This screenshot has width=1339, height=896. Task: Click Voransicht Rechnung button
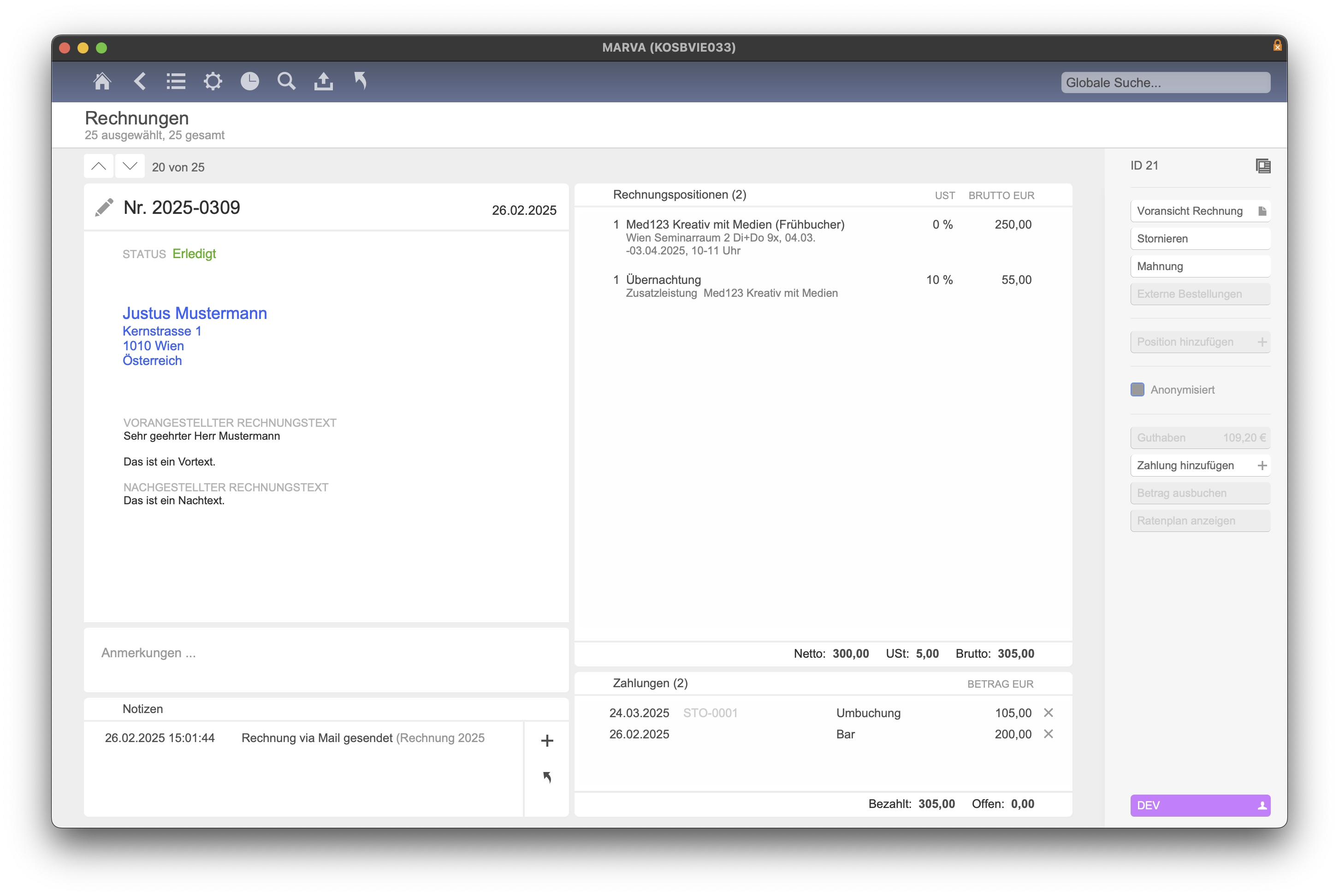(x=1200, y=211)
